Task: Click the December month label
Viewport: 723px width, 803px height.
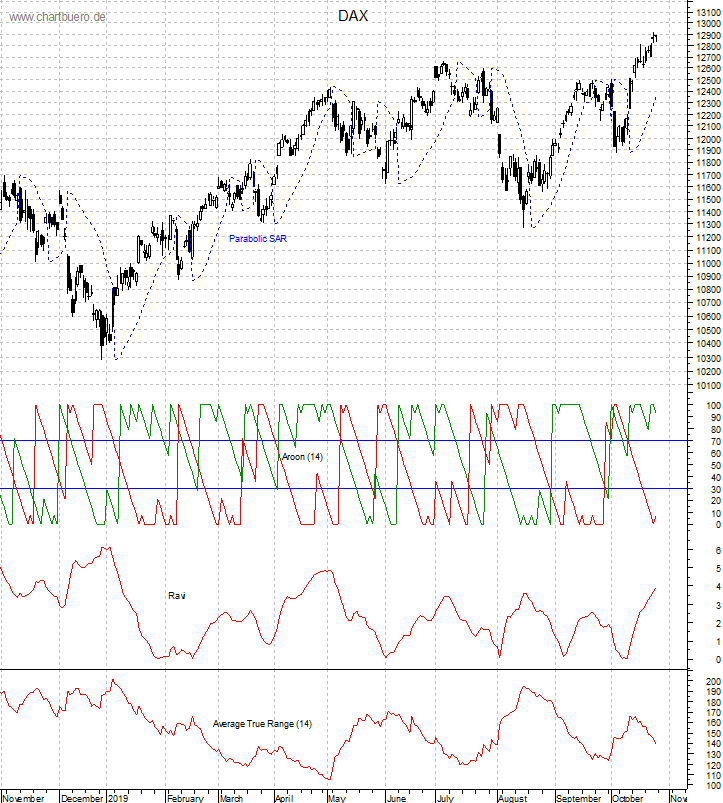Action: [82, 798]
